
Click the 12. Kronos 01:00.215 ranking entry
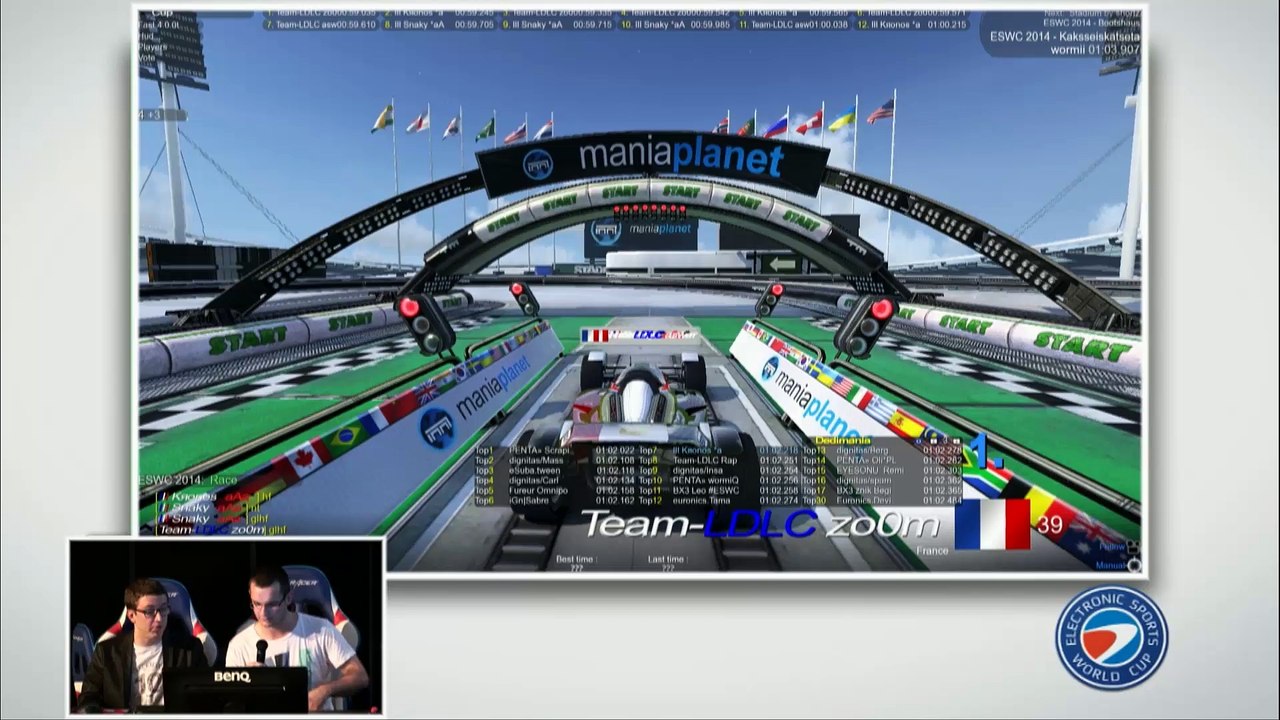click(x=910, y=24)
